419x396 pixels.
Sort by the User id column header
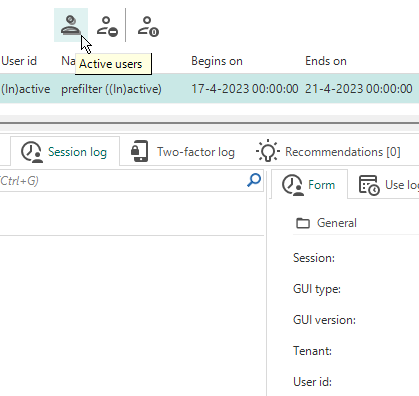click(19, 61)
